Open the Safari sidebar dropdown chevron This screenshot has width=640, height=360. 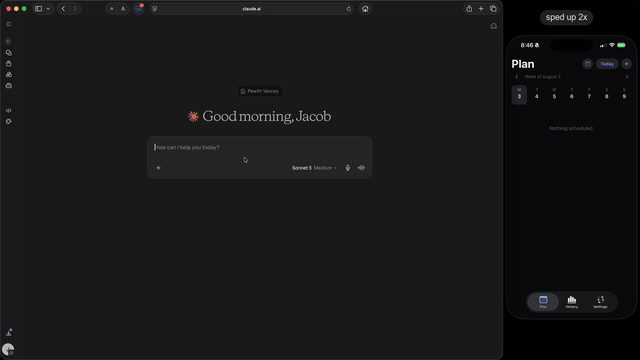click(x=48, y=9)
